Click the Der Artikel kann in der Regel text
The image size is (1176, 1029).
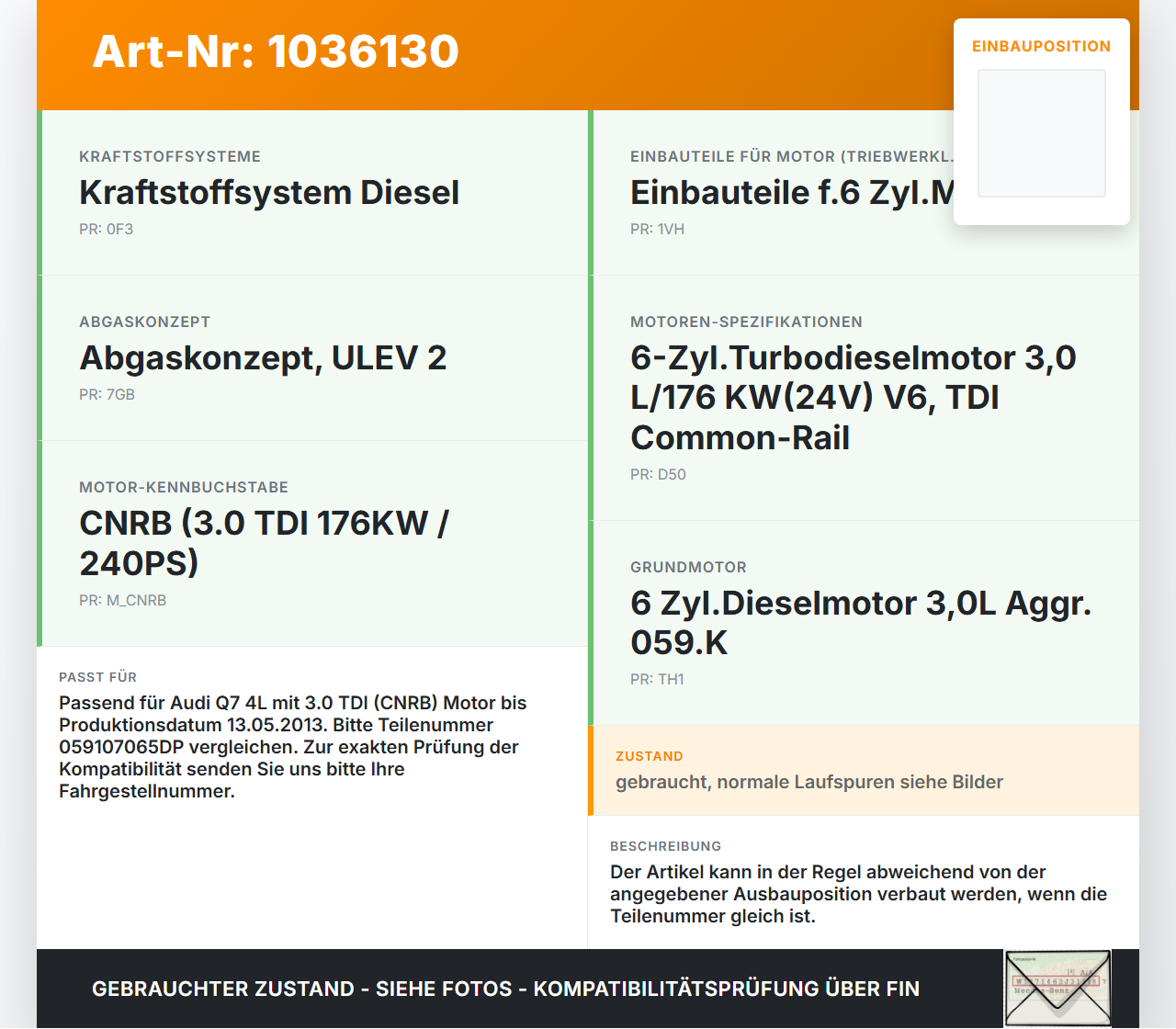tap(859, 894)
